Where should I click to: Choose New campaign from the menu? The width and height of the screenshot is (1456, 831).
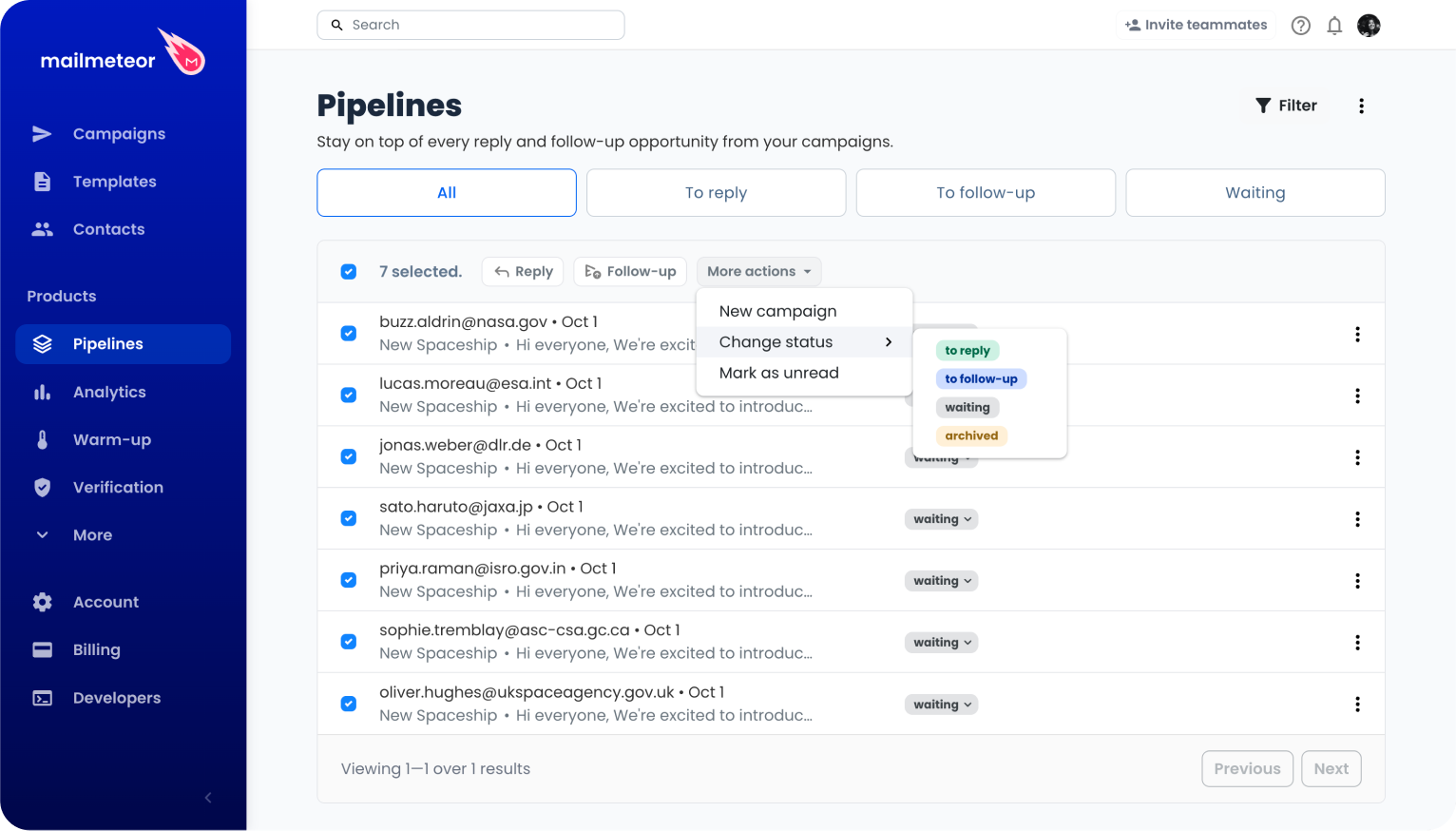coord(804,311)
